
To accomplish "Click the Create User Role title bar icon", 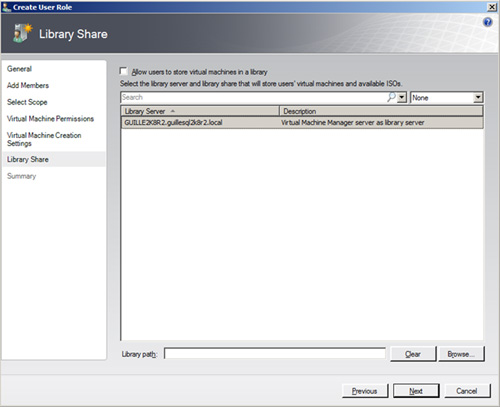I will coord(6,7).
